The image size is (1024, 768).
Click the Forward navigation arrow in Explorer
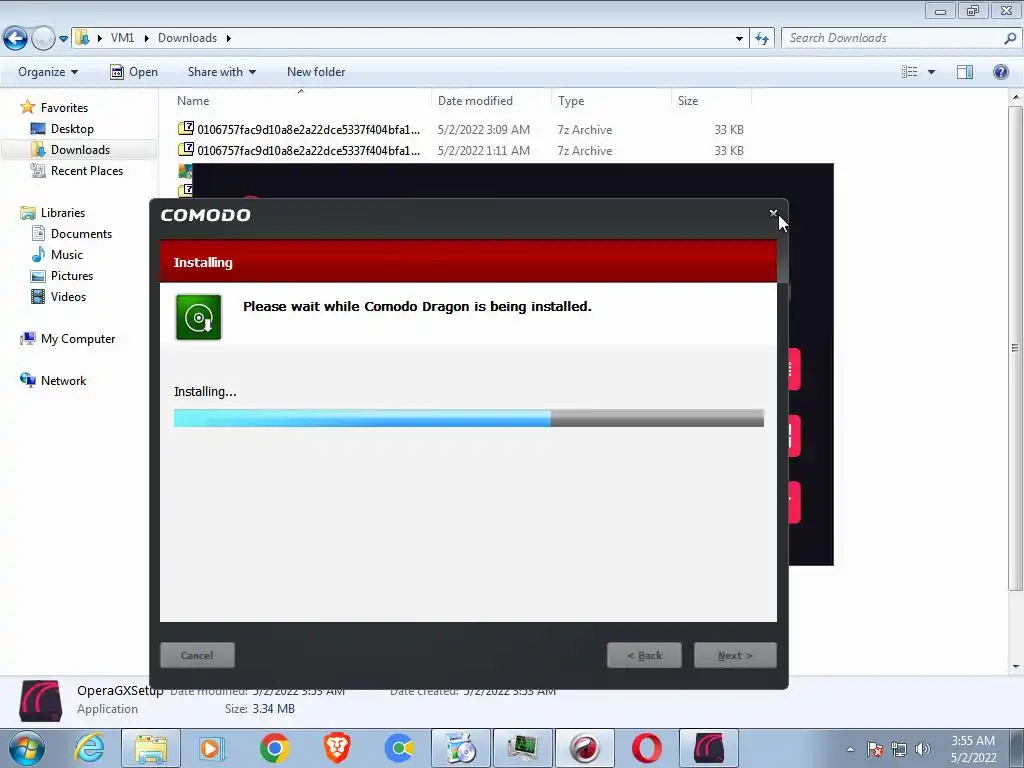[43, 38]
